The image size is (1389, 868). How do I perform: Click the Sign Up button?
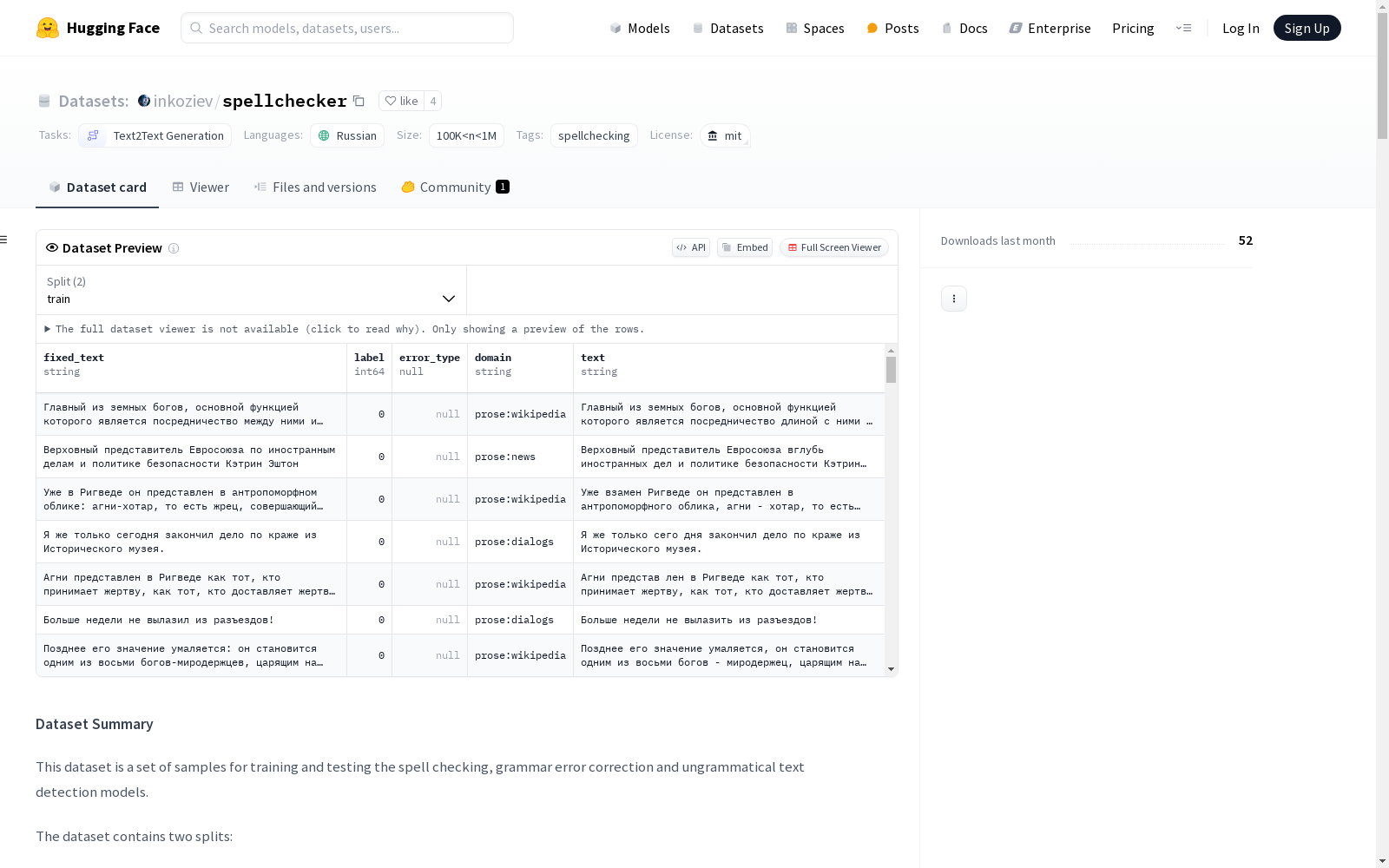pos(1307,28)
